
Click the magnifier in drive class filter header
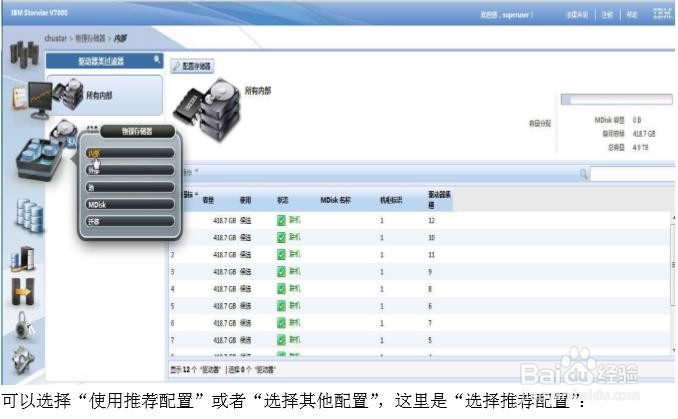[x=157, y=59]
